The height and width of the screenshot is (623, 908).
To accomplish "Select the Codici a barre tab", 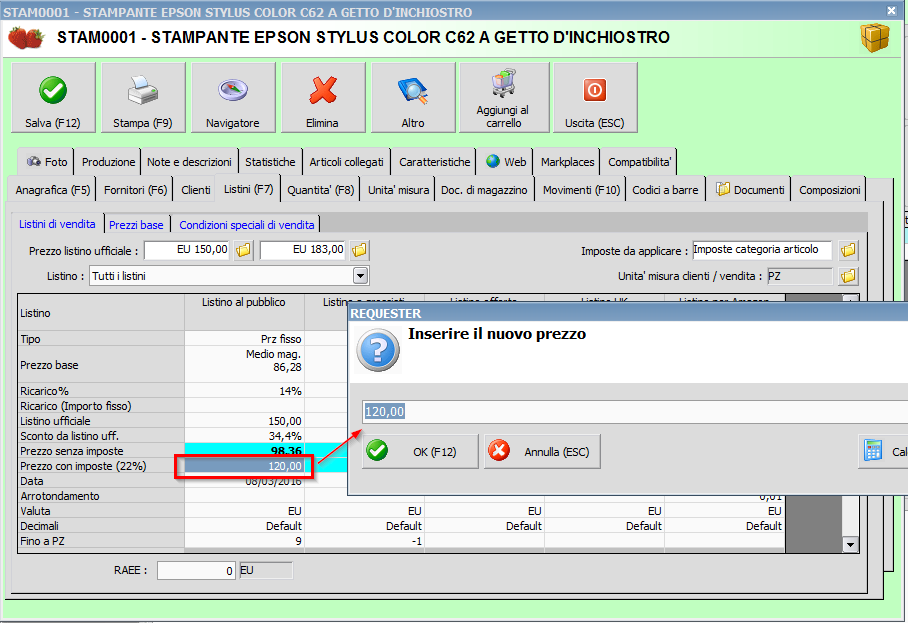I will pyautogui.click(x=665, y=190).
